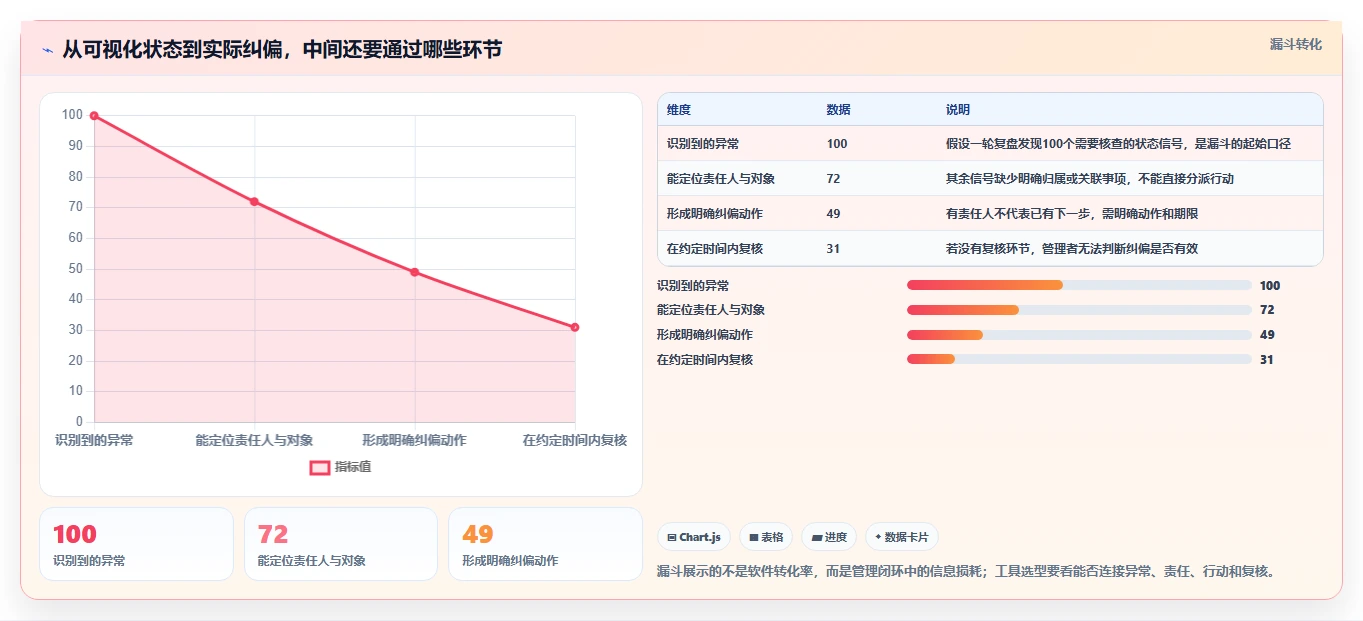Click the 漏斗转化 tag in header
1363x621 pixels.
pyautogui.click(x=1295, y=44)
